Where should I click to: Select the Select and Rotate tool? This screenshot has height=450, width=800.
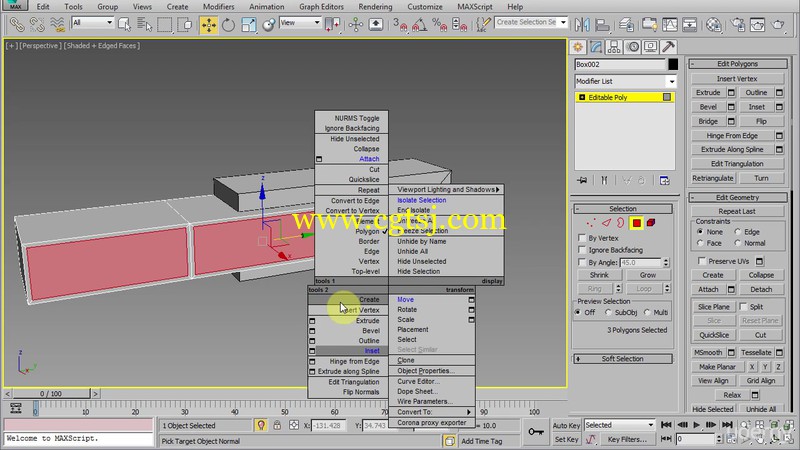click(228, 24)
